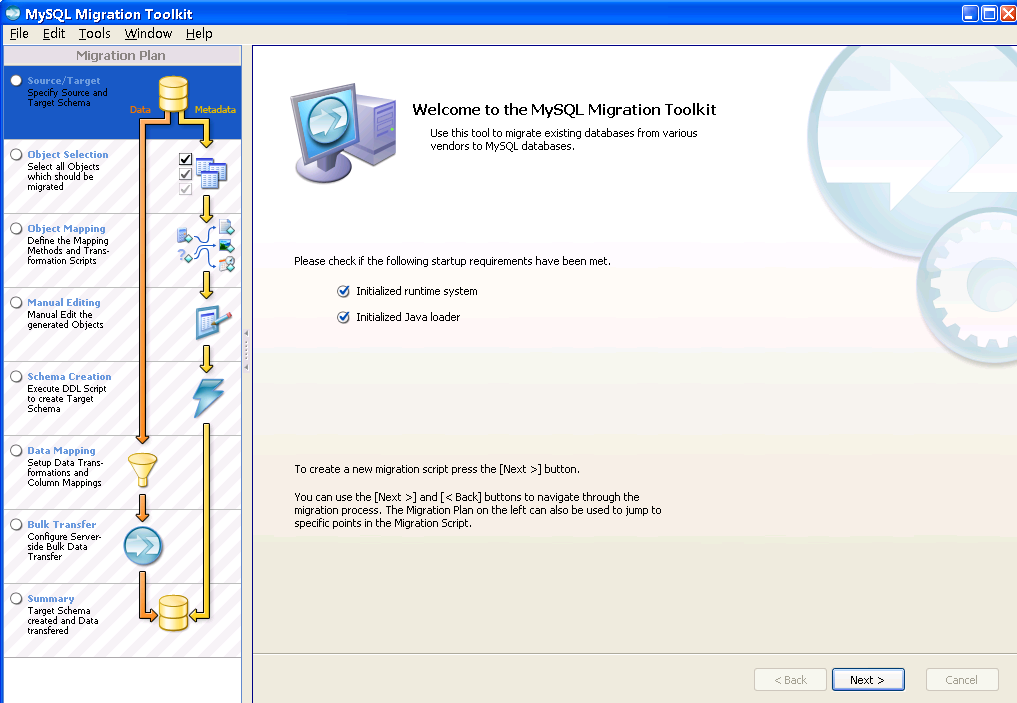Click 'Please check if the following startup requirements' text

coord(452,261)
